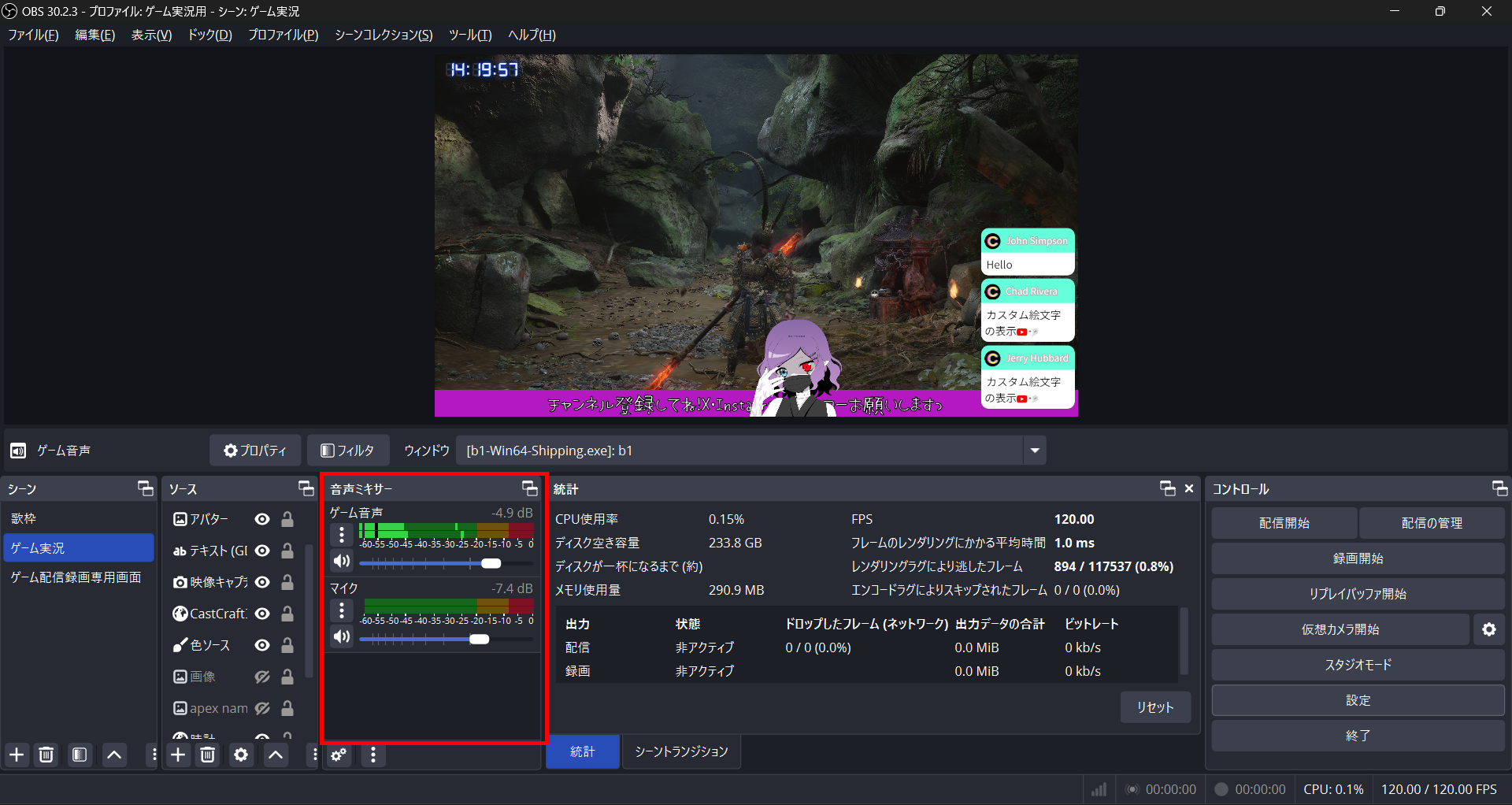
Task: Move the selected scene up
Action: [x=114, y=755]
